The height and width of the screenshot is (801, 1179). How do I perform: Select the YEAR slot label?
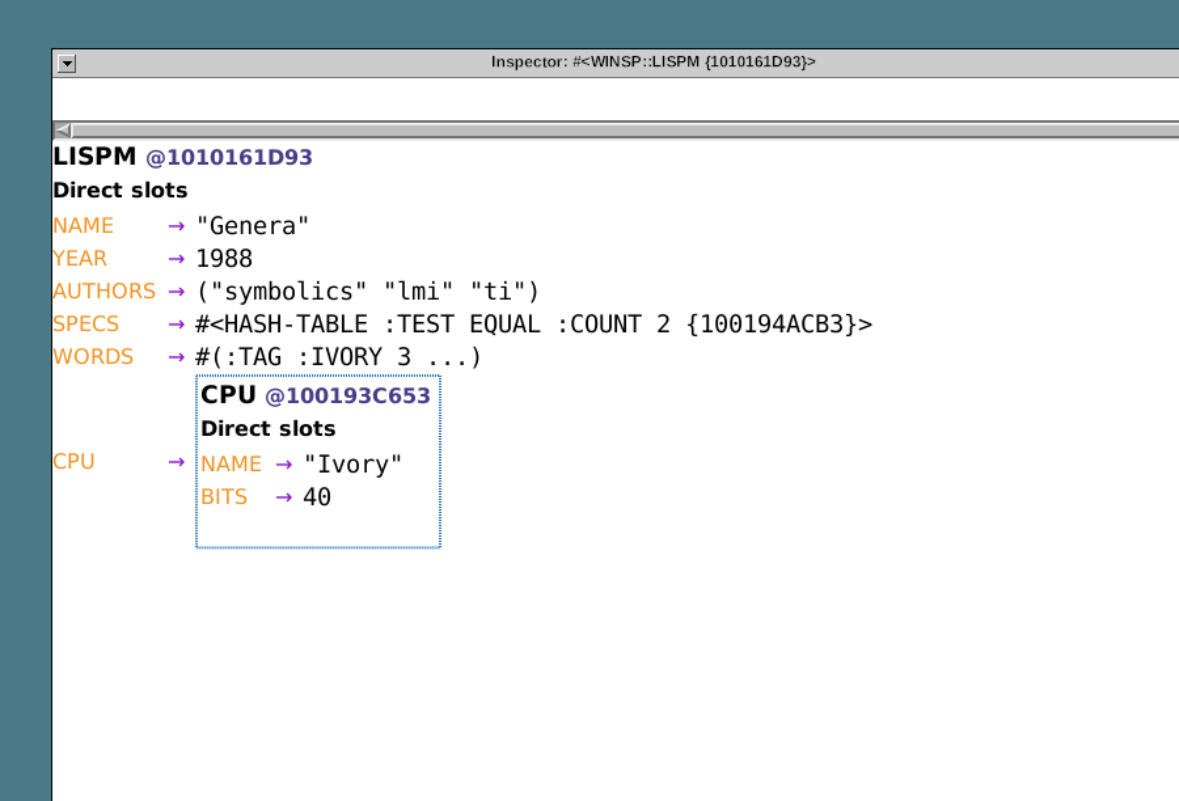coord(80,258)
